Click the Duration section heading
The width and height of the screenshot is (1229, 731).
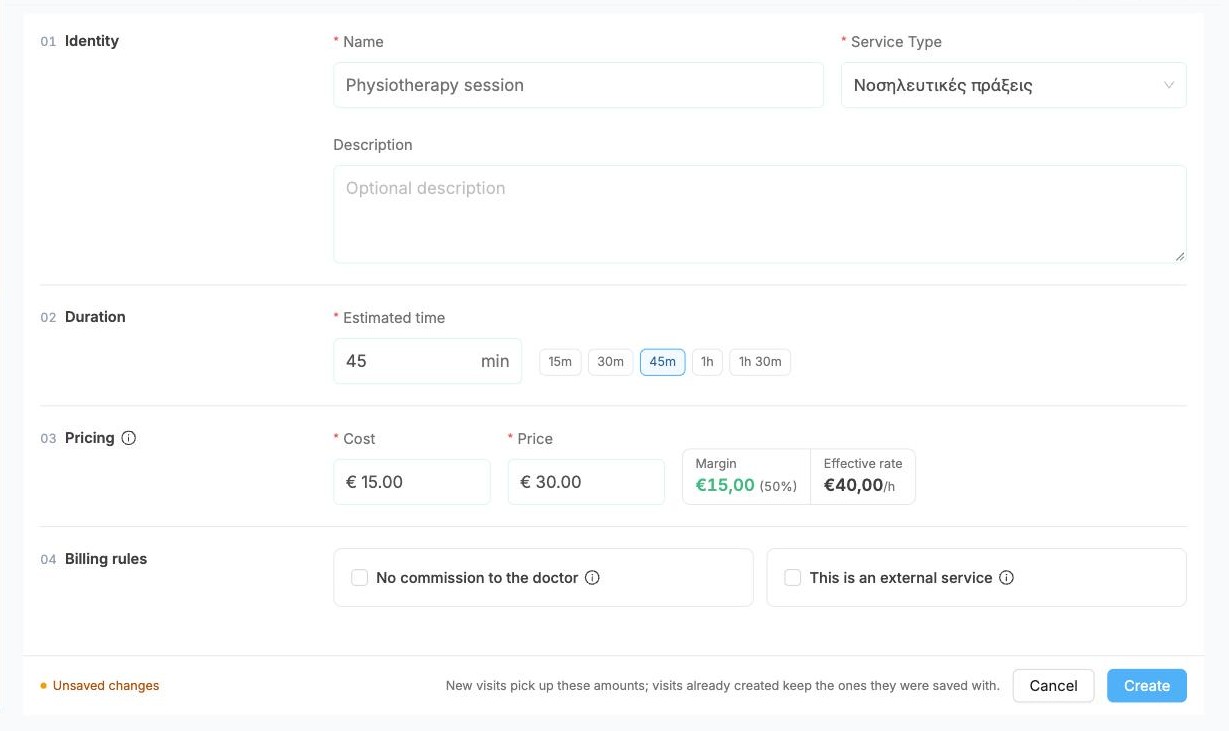click(95, 317)
